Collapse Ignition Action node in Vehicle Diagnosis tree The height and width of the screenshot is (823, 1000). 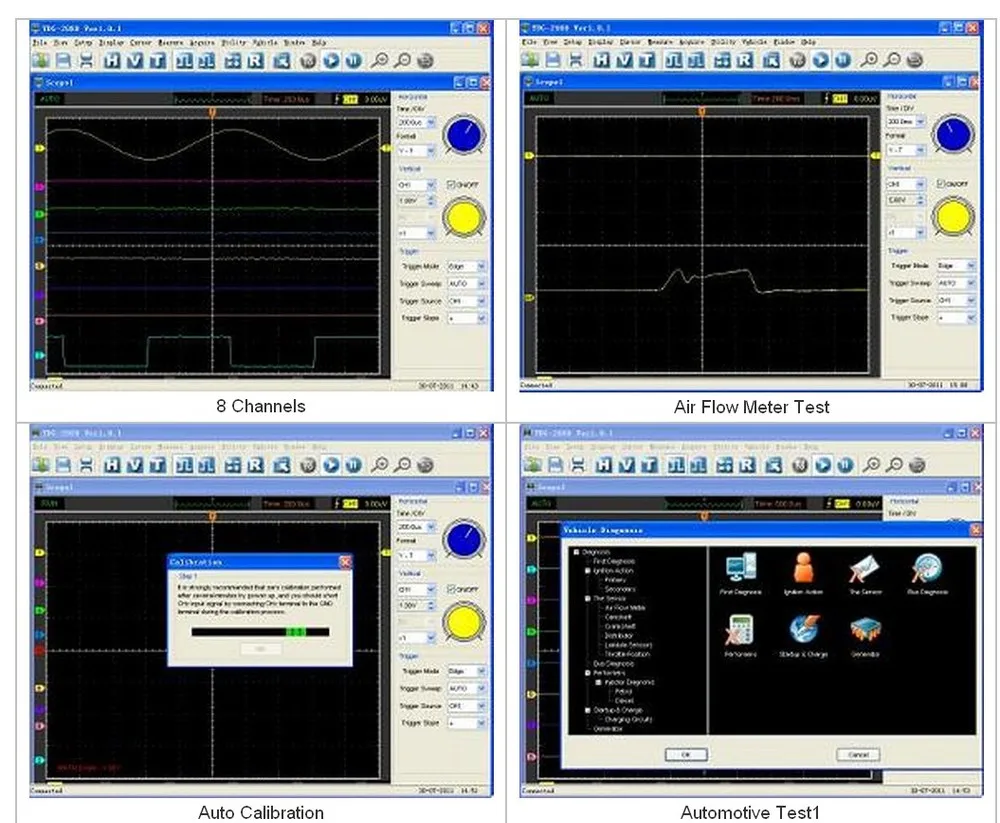[x=587, y=571]
